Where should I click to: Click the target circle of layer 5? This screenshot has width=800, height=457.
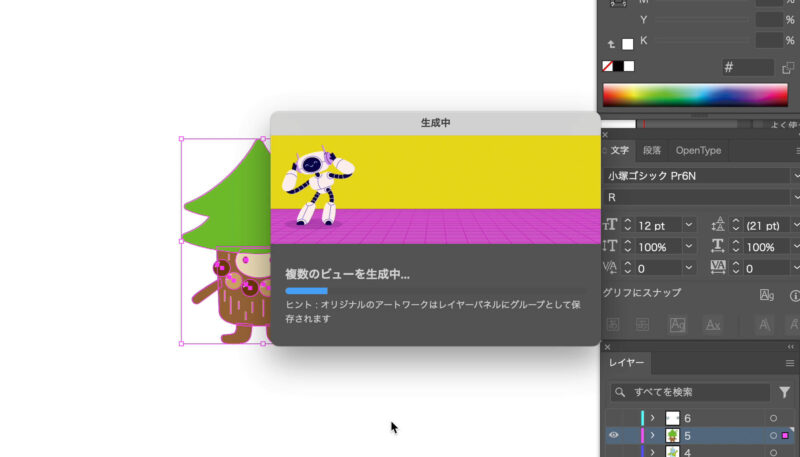(x=773, y=436)
